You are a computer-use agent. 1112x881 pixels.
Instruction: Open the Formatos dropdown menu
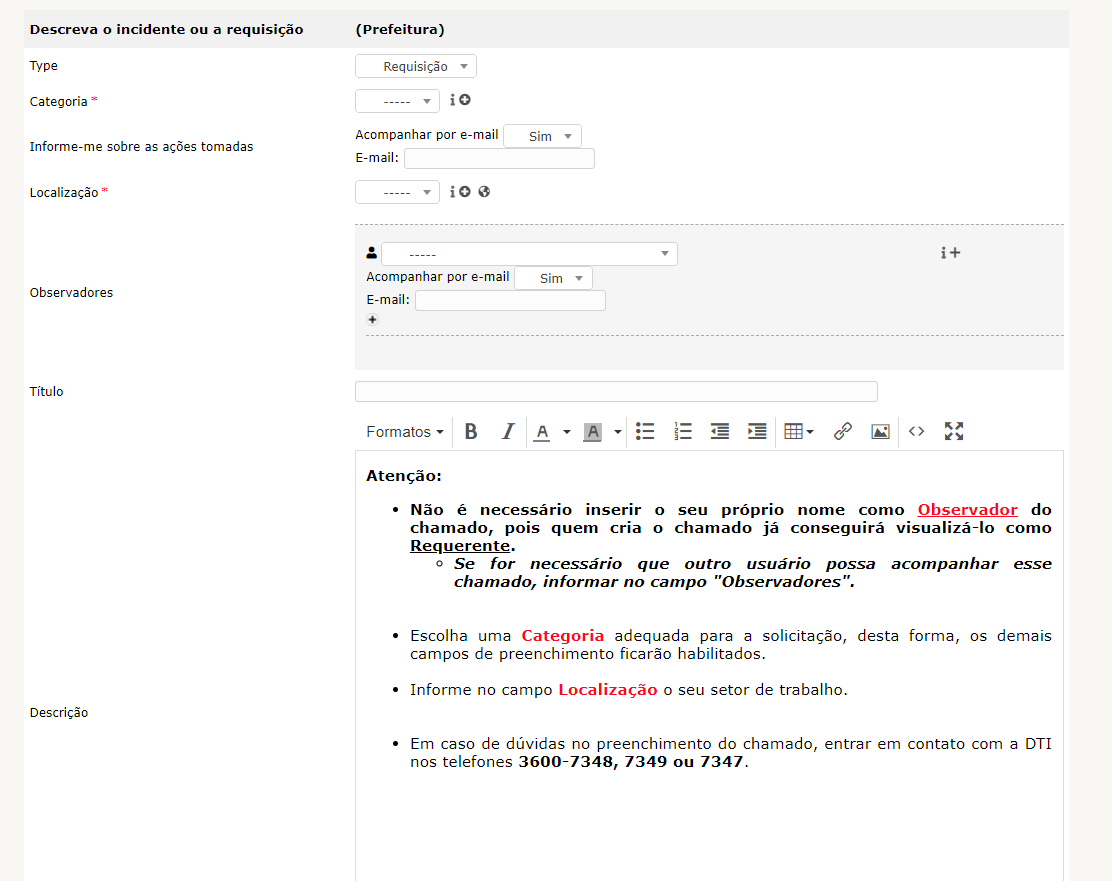[404, 431]
